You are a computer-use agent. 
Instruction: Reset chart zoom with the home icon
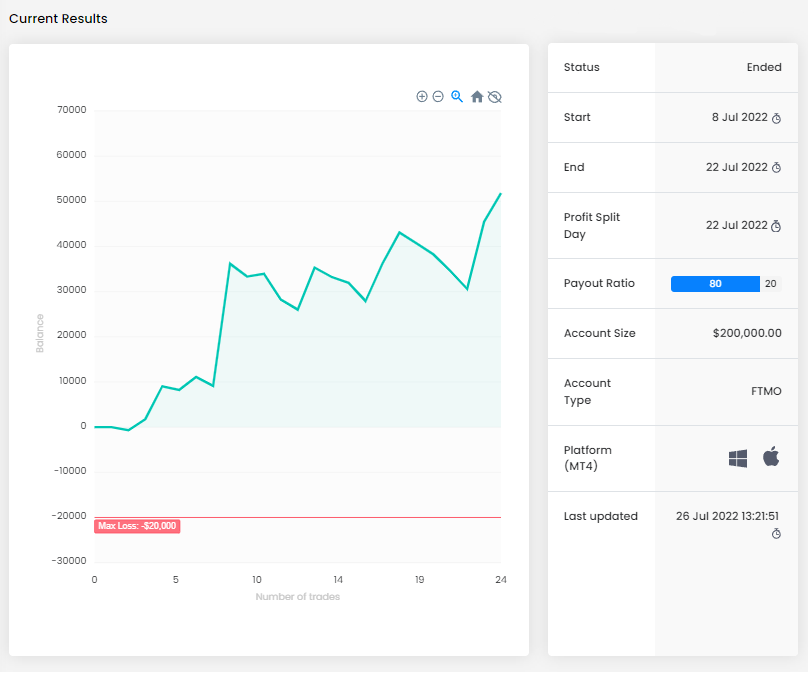pyautogui.click(x=477, y=96)
